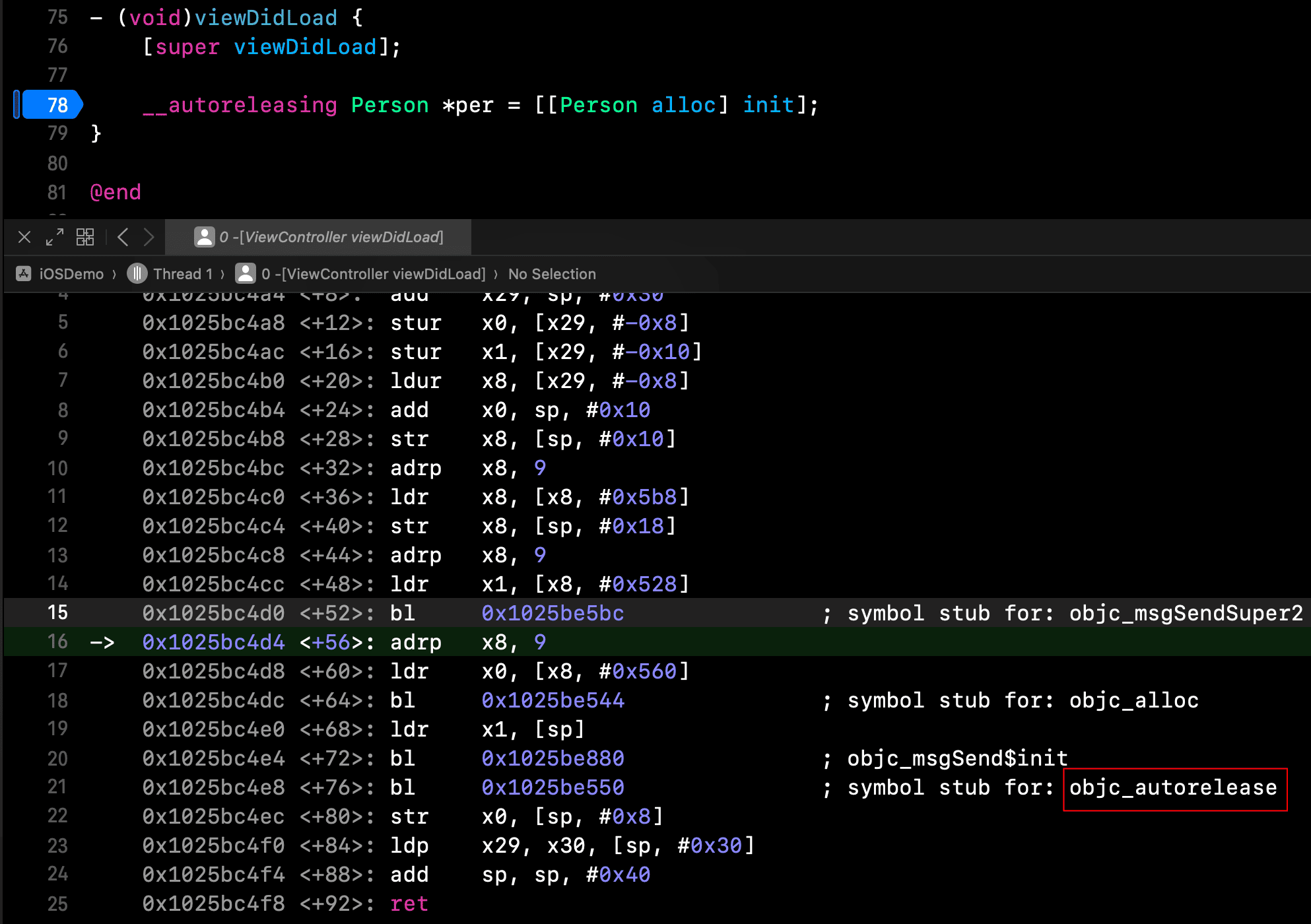Click the current instruction pointer arrow

[x=102, y=643]
